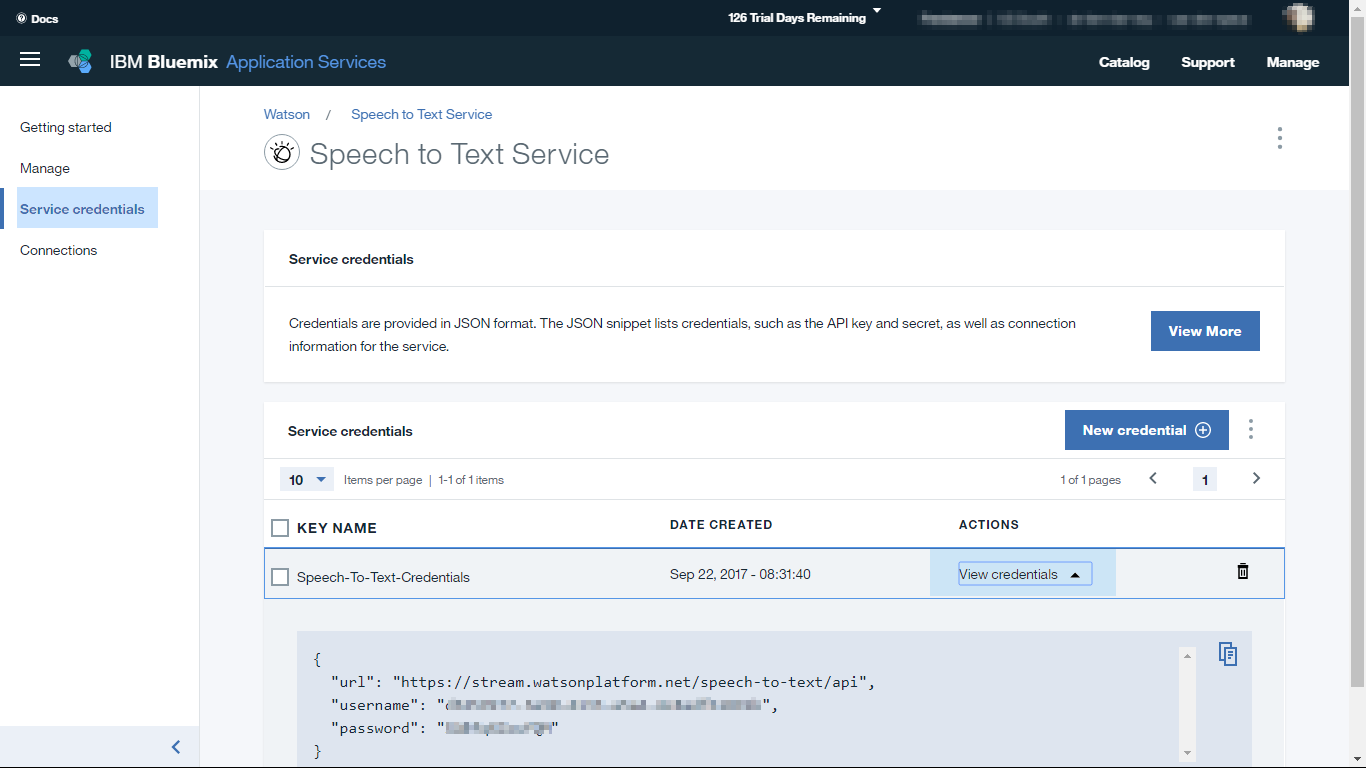Click the IBM Bluemix logo icon

(80, 62)
